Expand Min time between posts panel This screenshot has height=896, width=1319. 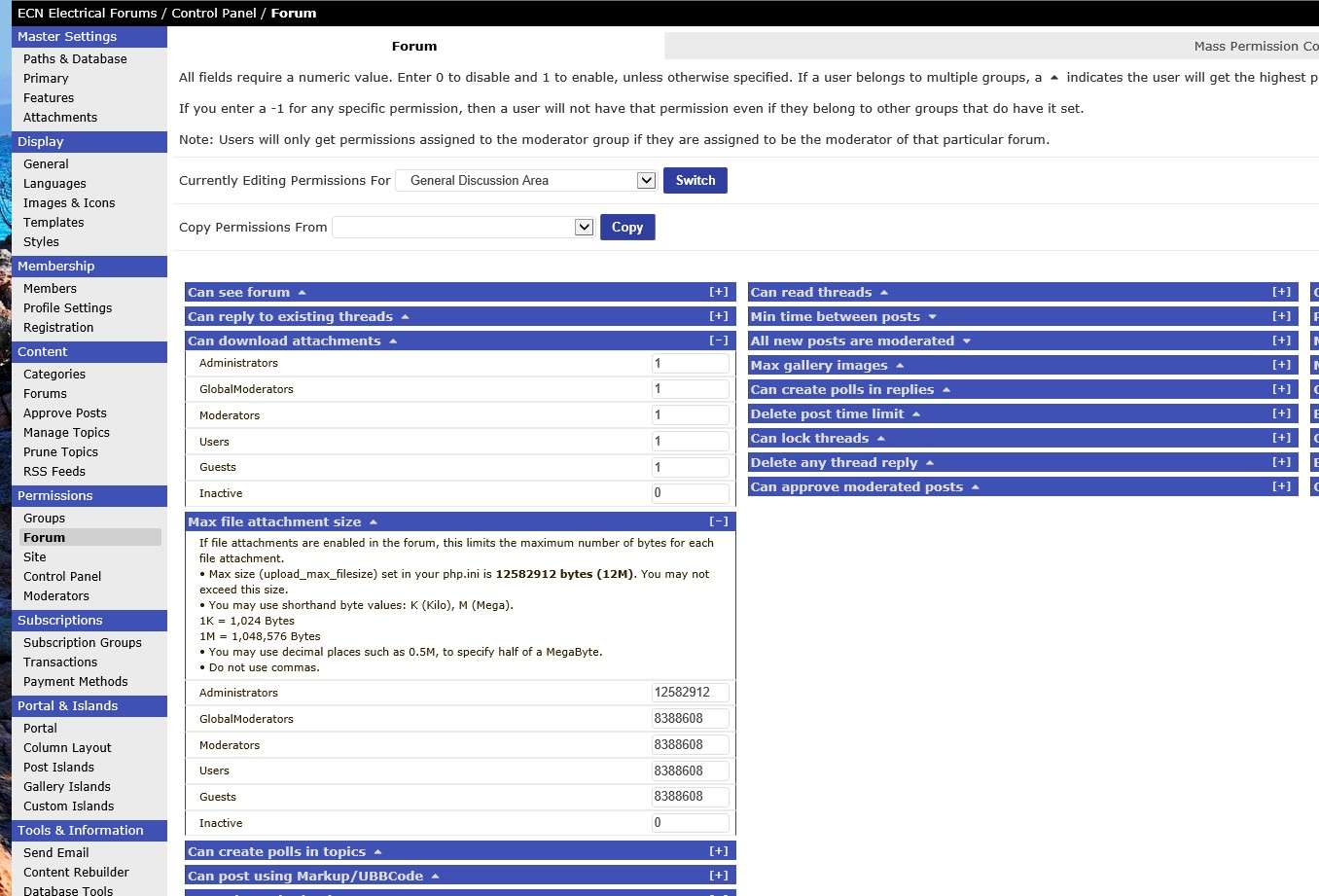tap(1281, 316)
